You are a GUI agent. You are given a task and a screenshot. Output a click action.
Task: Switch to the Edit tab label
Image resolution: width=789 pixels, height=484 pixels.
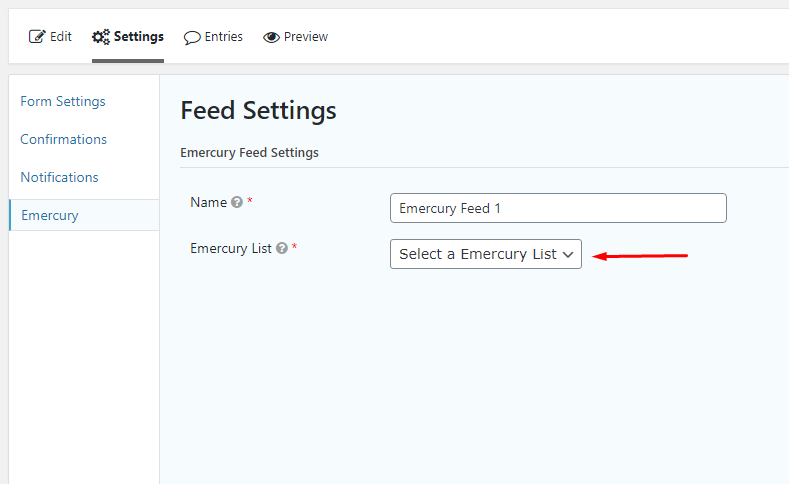(61, 37)
